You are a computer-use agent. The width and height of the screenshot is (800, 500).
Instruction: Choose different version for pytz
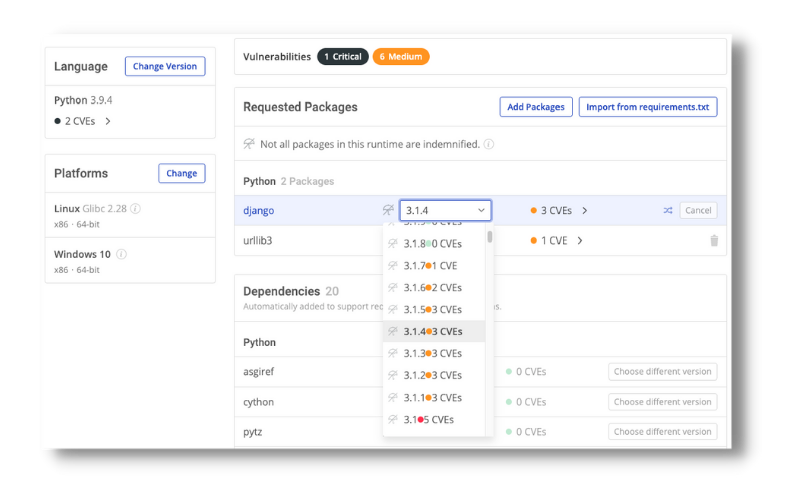click(663, 432)
